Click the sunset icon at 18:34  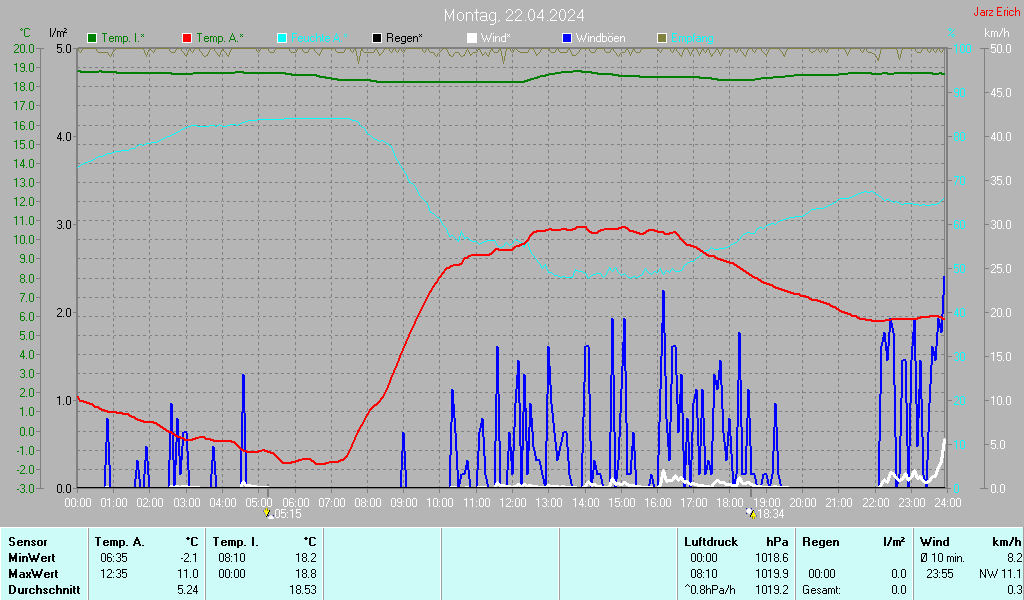[751, 513]
